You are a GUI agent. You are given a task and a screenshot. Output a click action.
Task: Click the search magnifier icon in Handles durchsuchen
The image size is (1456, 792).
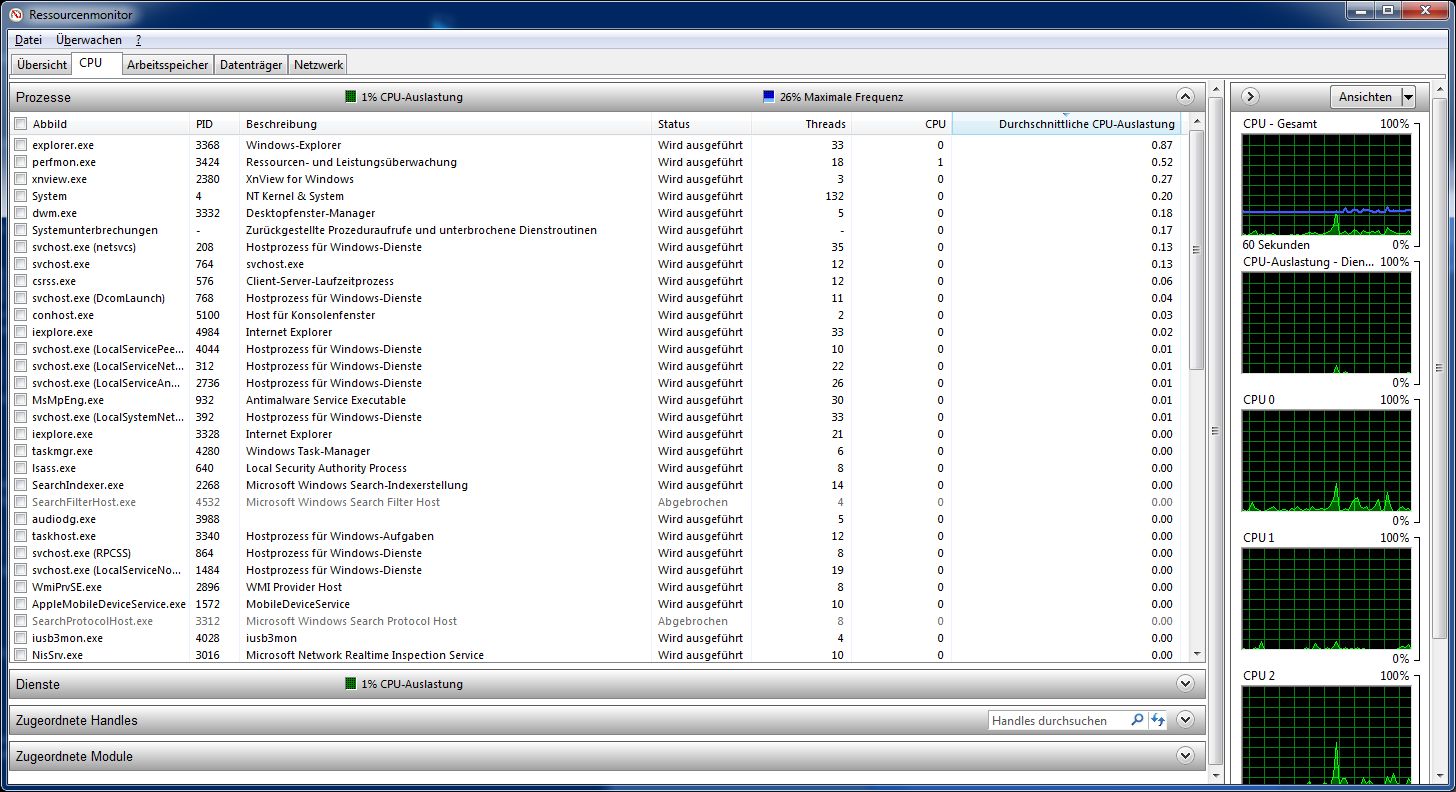pos(1137,720)
